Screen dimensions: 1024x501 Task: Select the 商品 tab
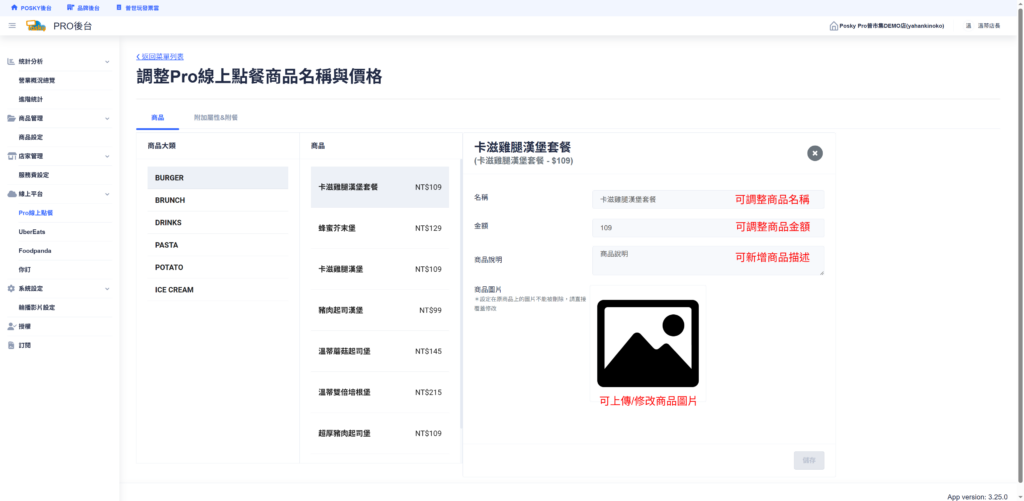coord(157,117)
